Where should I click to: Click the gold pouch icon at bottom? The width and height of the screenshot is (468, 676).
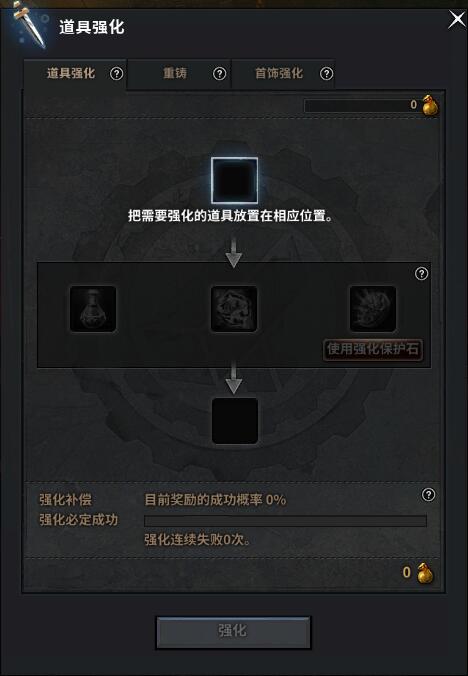coord(425,573)
